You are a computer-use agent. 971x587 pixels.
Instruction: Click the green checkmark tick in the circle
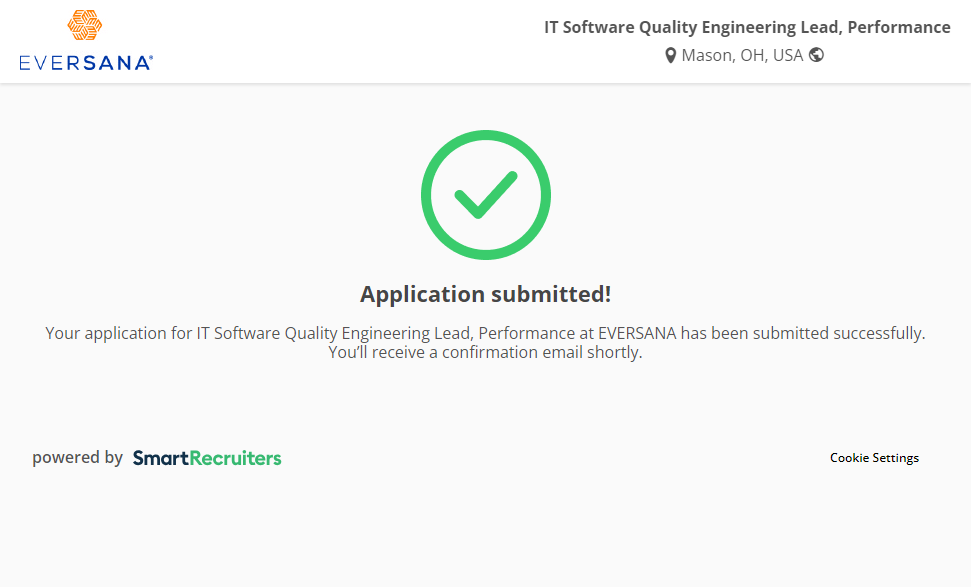coord(485,195)
